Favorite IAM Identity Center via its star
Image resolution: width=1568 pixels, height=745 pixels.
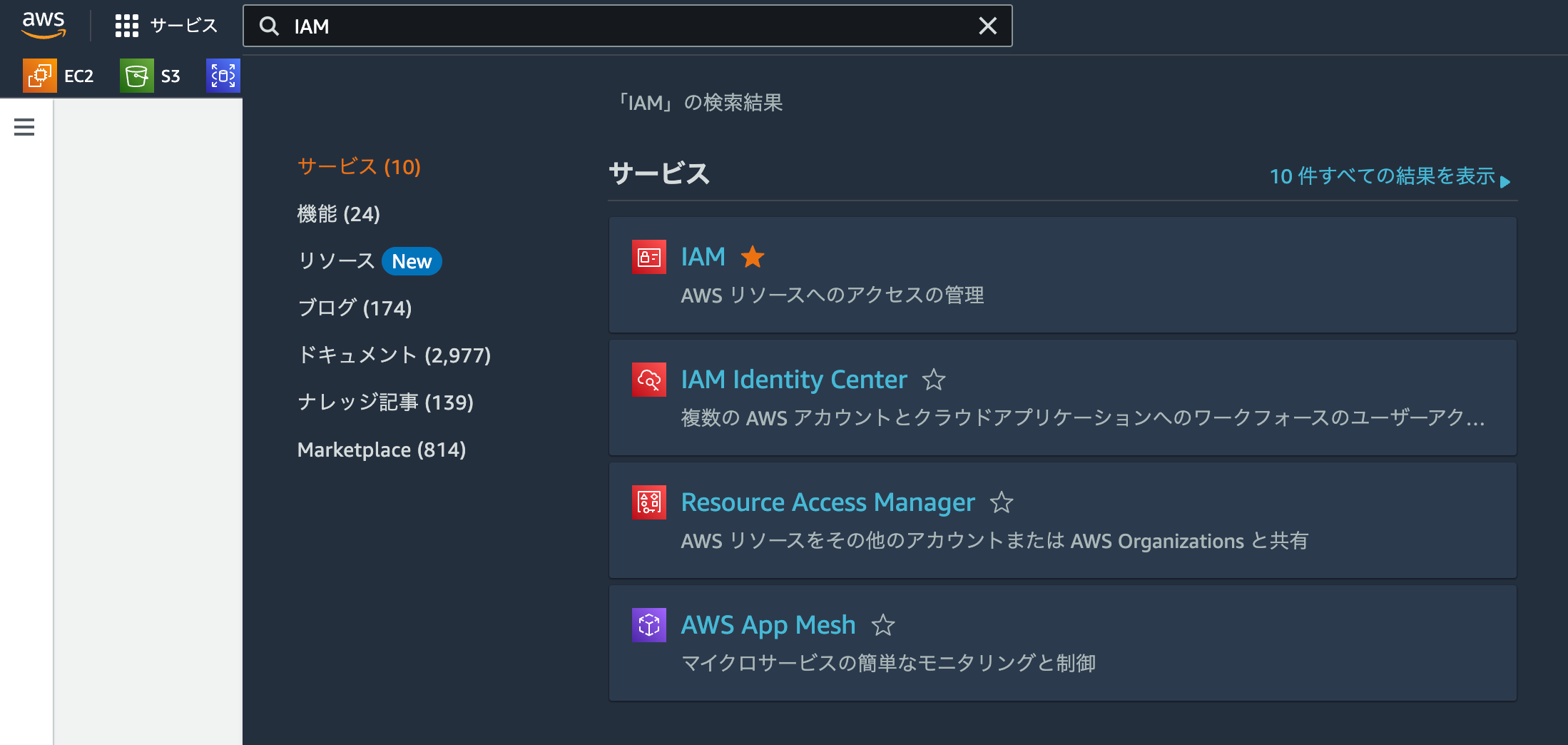(934, 380)
